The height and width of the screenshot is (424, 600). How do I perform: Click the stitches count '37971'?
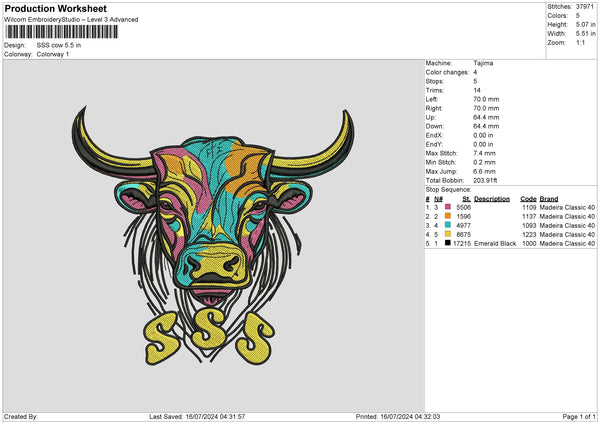(585, 7)
